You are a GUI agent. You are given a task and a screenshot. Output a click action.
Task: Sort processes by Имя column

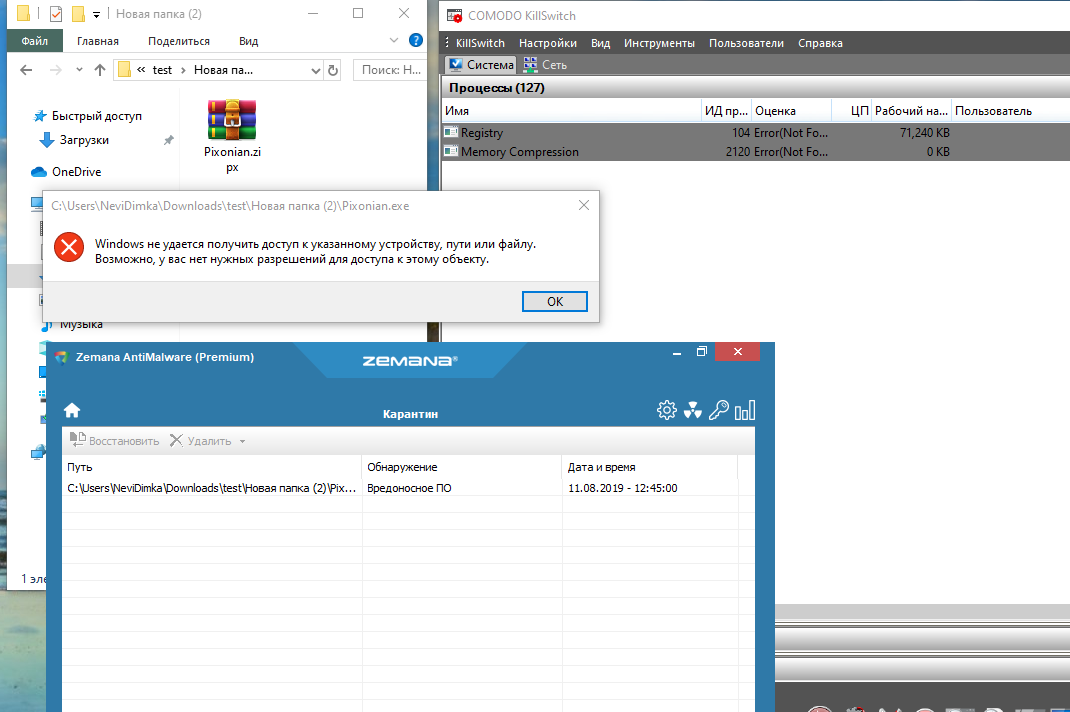(572, 111)
